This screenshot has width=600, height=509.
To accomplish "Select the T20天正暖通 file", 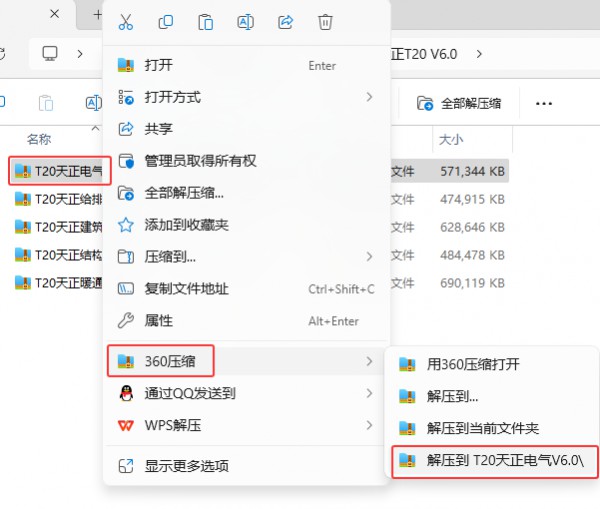I will tap(58, 283).
